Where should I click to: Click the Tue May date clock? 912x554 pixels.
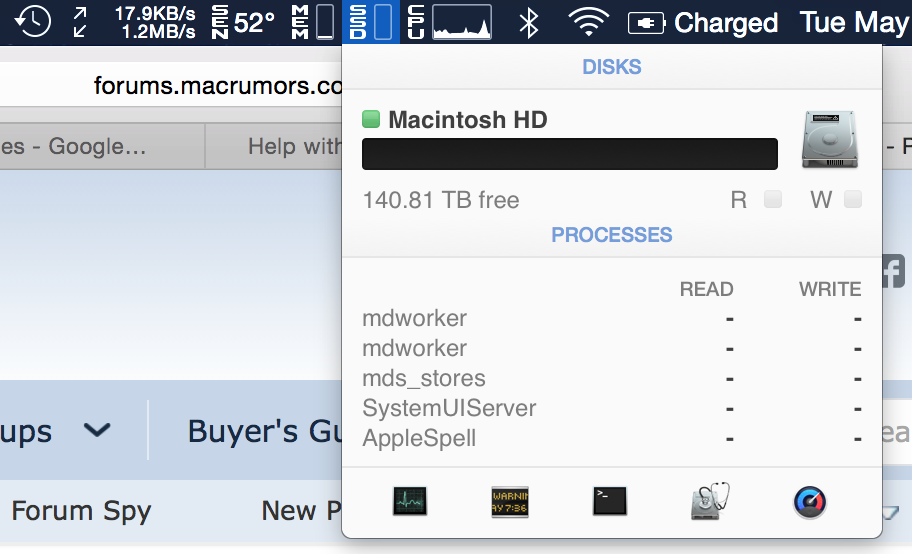tap(855, 23)
